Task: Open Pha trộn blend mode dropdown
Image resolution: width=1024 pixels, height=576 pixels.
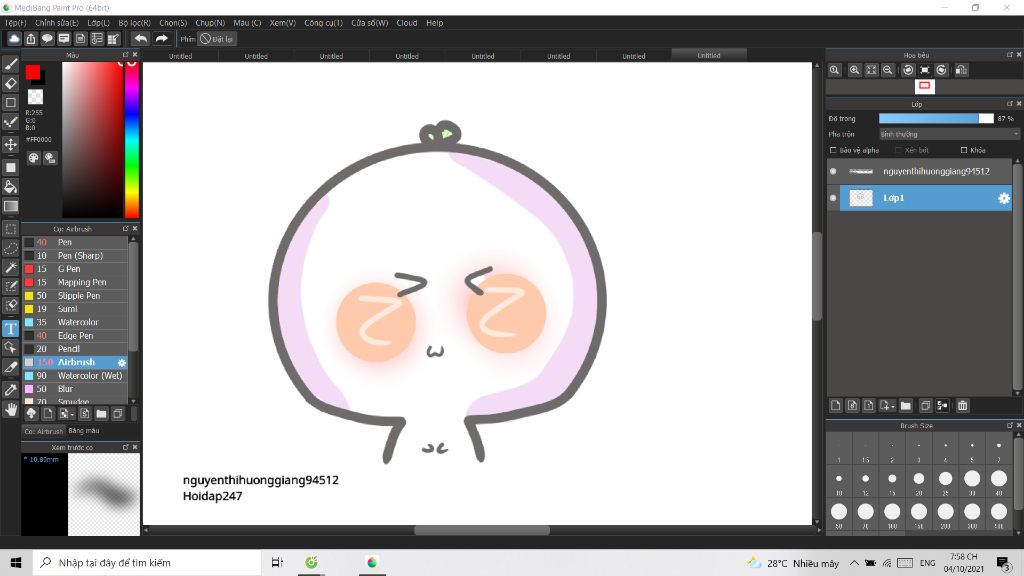Action: point(949,134)
